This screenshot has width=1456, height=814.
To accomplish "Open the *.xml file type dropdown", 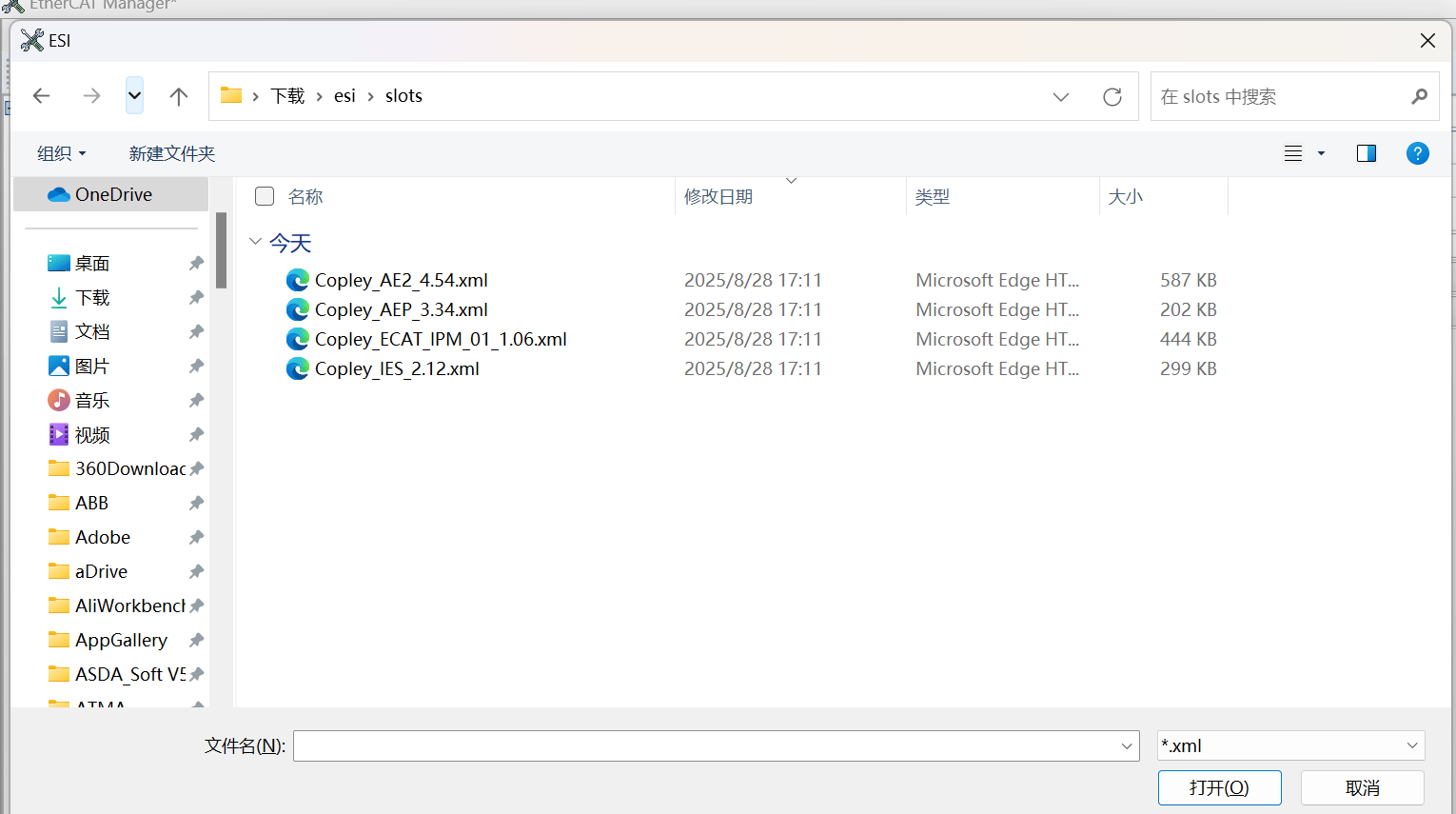I will [x=1290, y=746].
